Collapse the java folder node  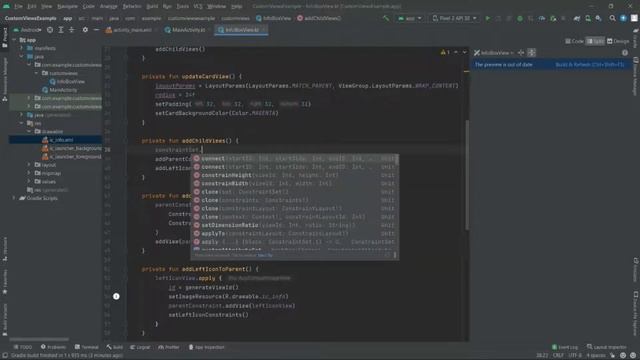click(22, 56)
